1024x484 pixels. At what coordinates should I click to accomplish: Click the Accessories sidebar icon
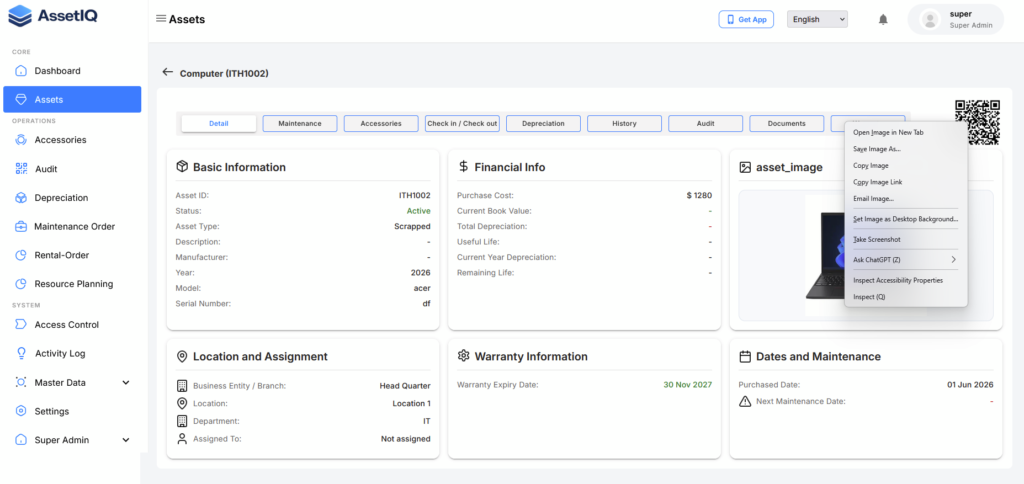[x=21, y=140]
